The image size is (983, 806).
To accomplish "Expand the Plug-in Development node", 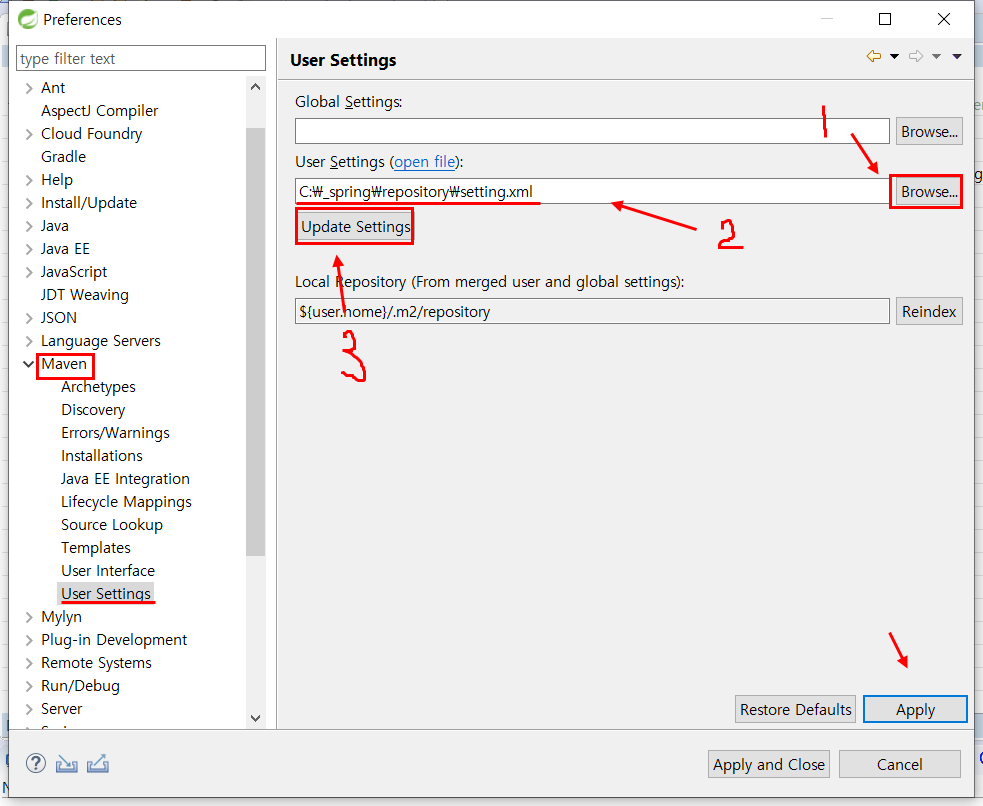I will click(x=29, y=641).
